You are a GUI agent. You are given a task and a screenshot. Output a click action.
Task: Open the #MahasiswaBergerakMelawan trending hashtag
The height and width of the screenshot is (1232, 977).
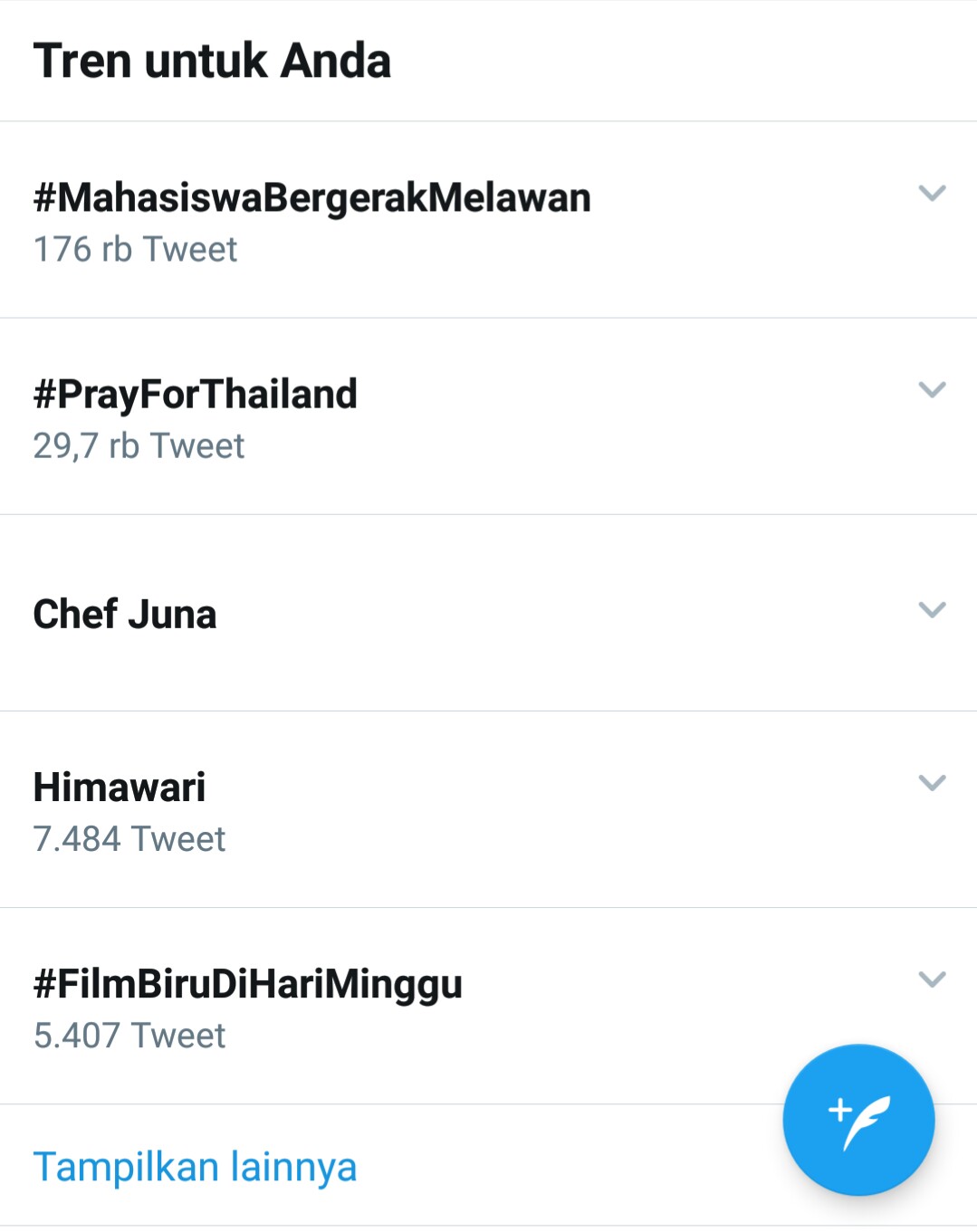(311, 197)
